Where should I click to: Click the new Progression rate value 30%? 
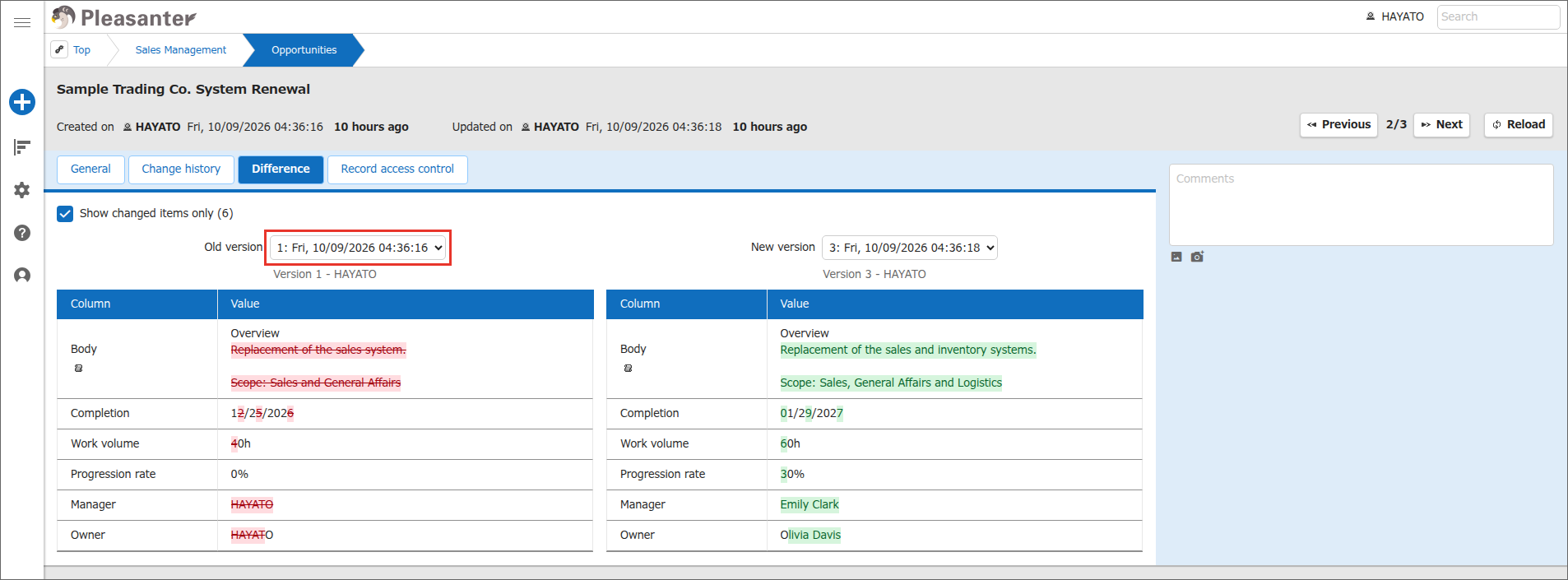coord(792,474)
